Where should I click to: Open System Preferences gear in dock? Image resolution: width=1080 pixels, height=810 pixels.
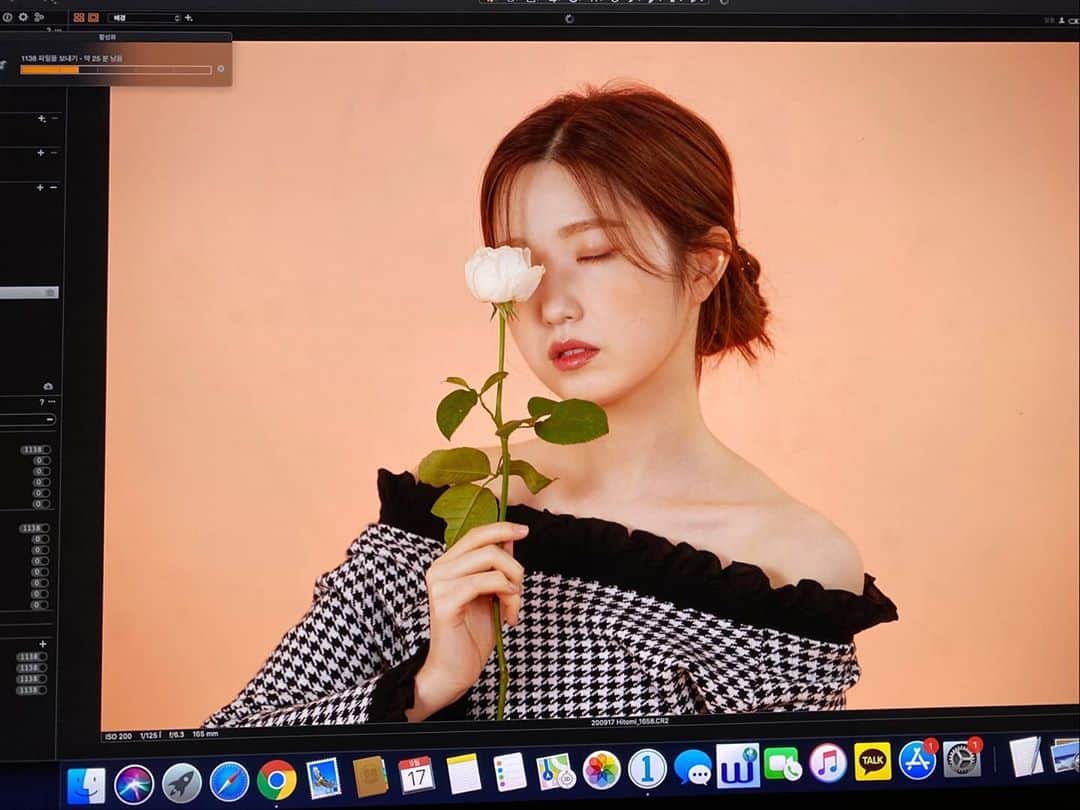(962, 758)
